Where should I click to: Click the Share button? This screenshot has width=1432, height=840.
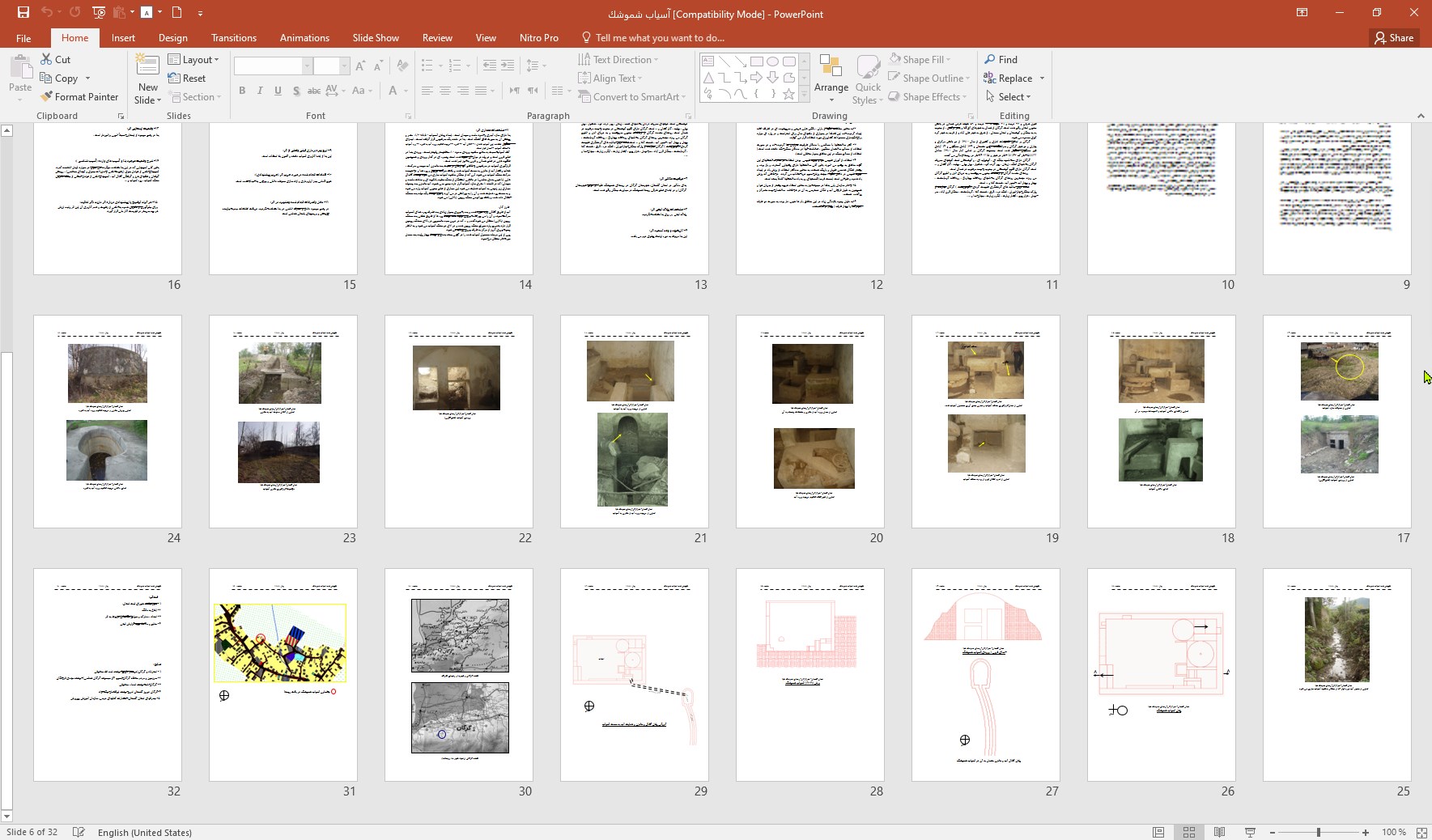[x=1393, y=38]
